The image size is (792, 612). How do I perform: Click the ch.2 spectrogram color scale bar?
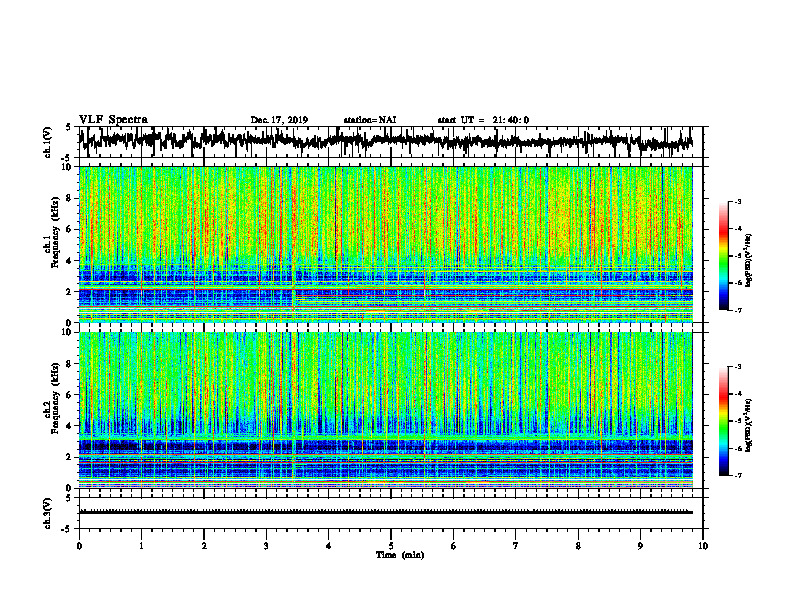(724, 421)
